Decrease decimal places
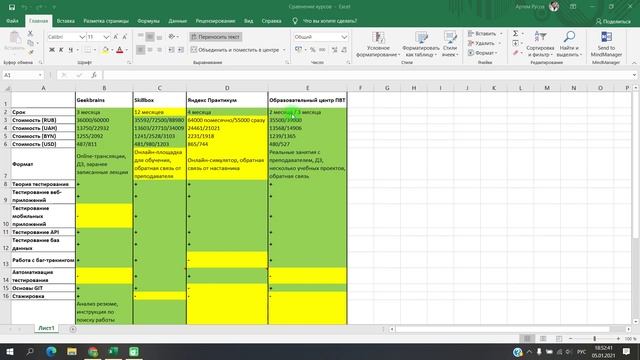The image size is (640, 360). coord(344,50)
